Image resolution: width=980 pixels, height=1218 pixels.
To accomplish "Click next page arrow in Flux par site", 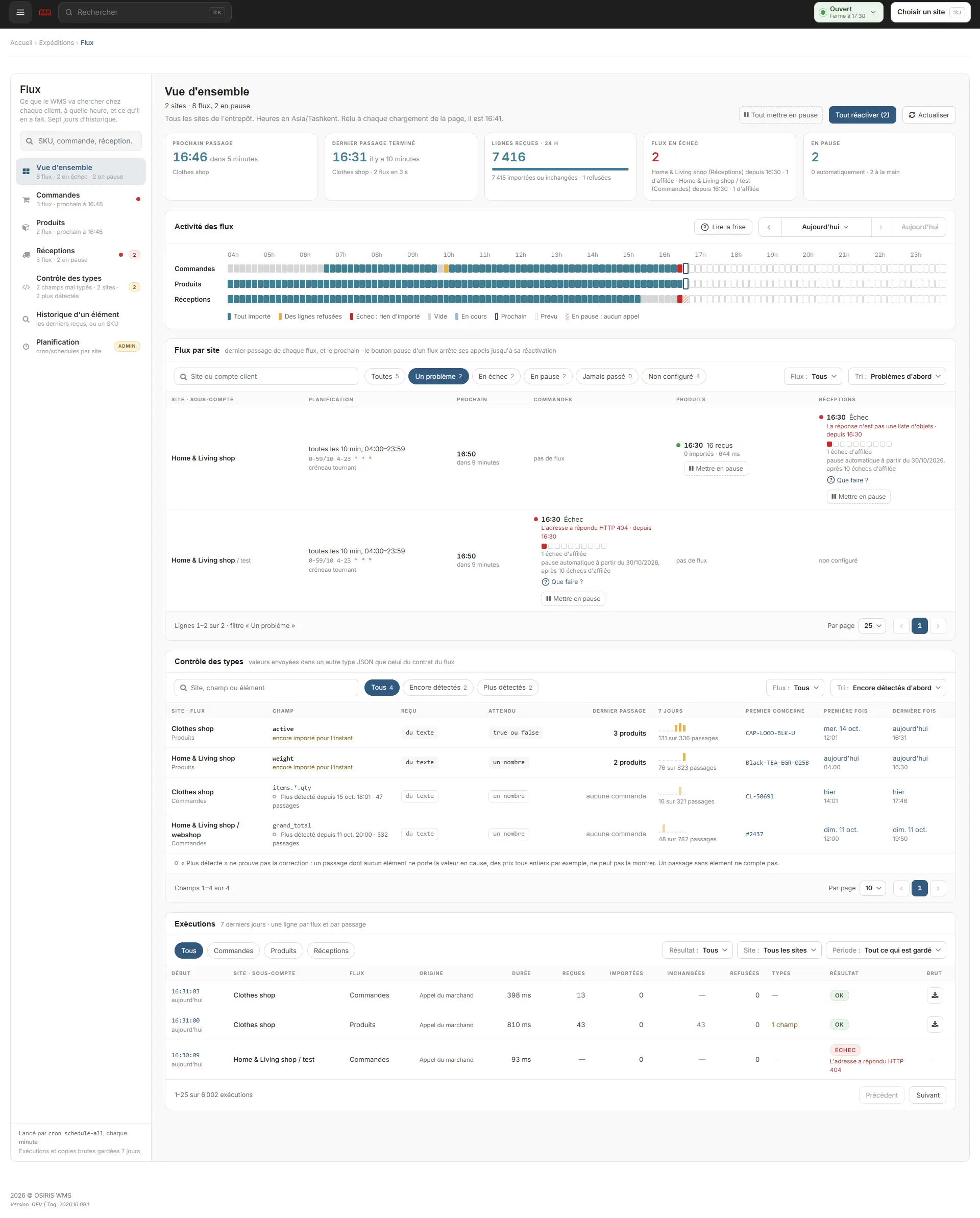I will (938, 626).
